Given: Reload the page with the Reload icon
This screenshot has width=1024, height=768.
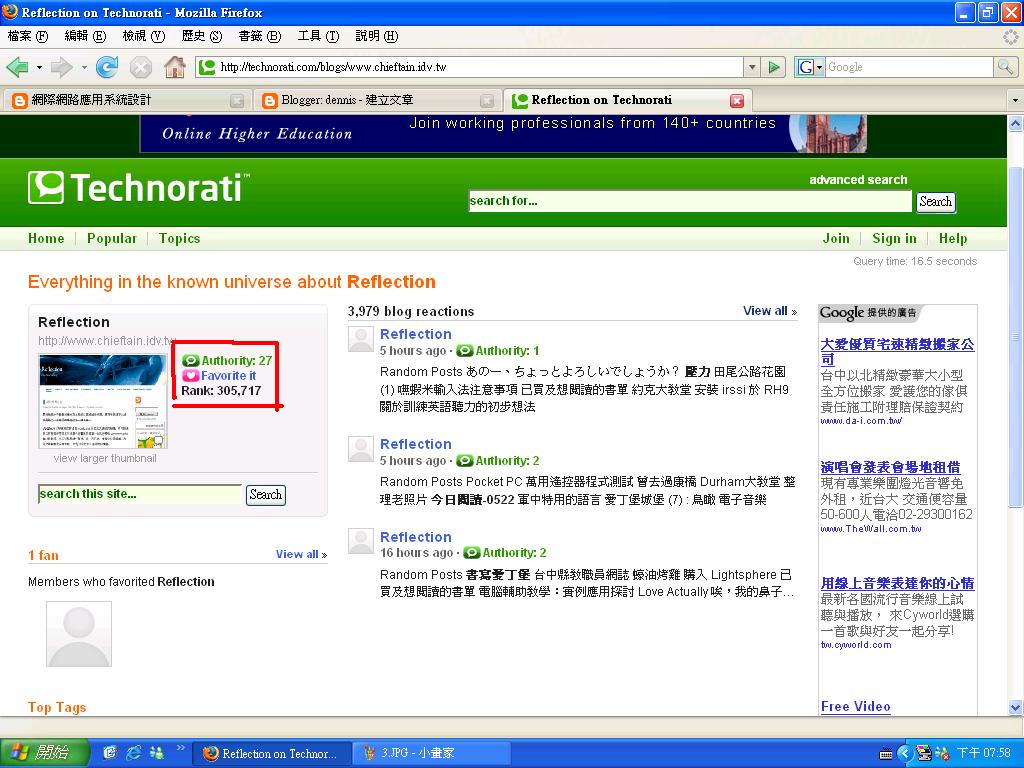Looking at the screenshot, I should pyautogui.click(x=107, y=67).
